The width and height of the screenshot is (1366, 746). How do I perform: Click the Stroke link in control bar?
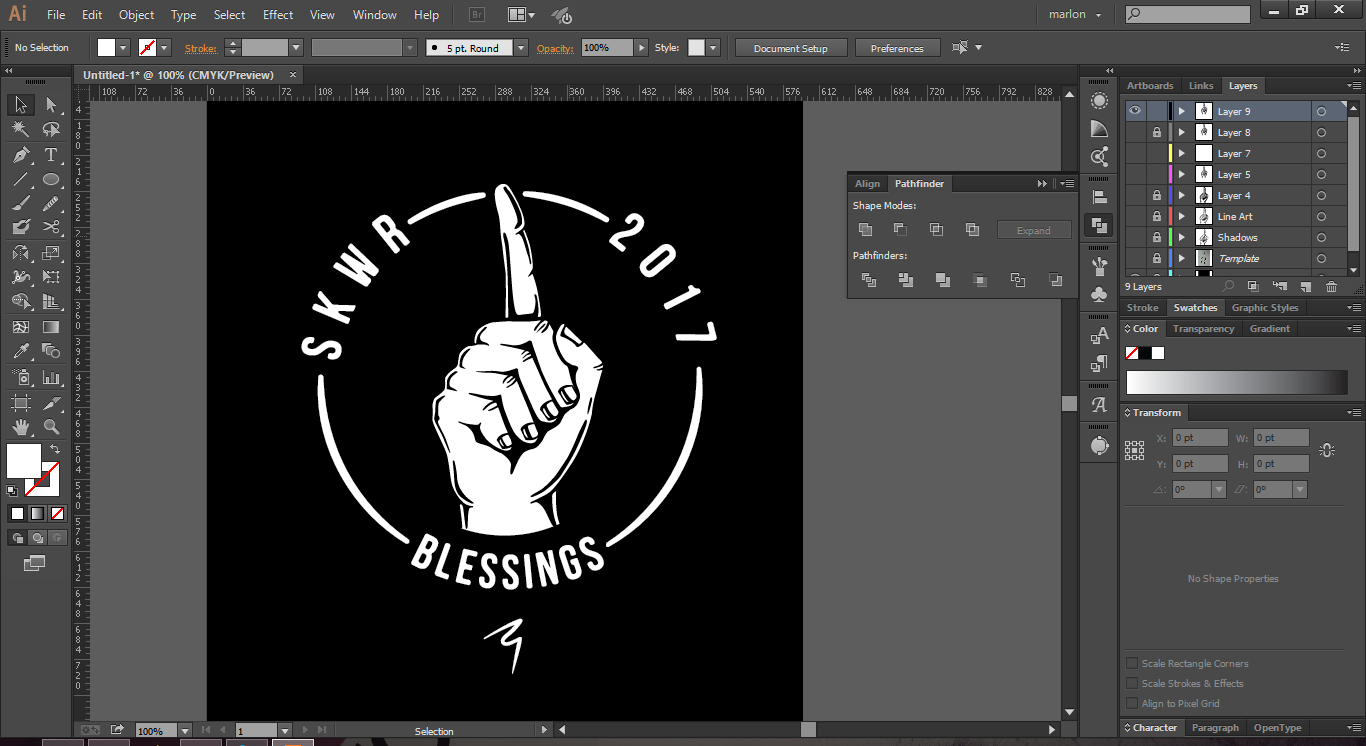pyautogui.click(x=200, y=48)
